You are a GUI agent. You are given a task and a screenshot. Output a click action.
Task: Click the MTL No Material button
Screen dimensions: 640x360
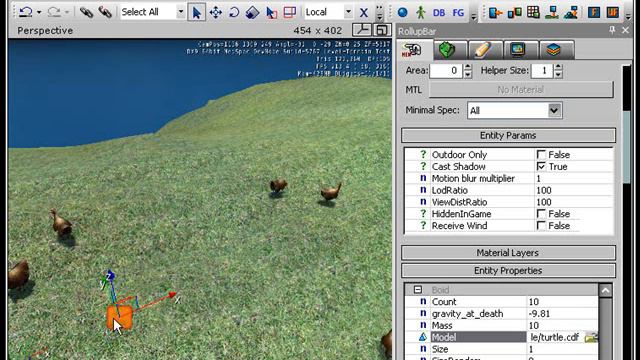tap(521, 90)
